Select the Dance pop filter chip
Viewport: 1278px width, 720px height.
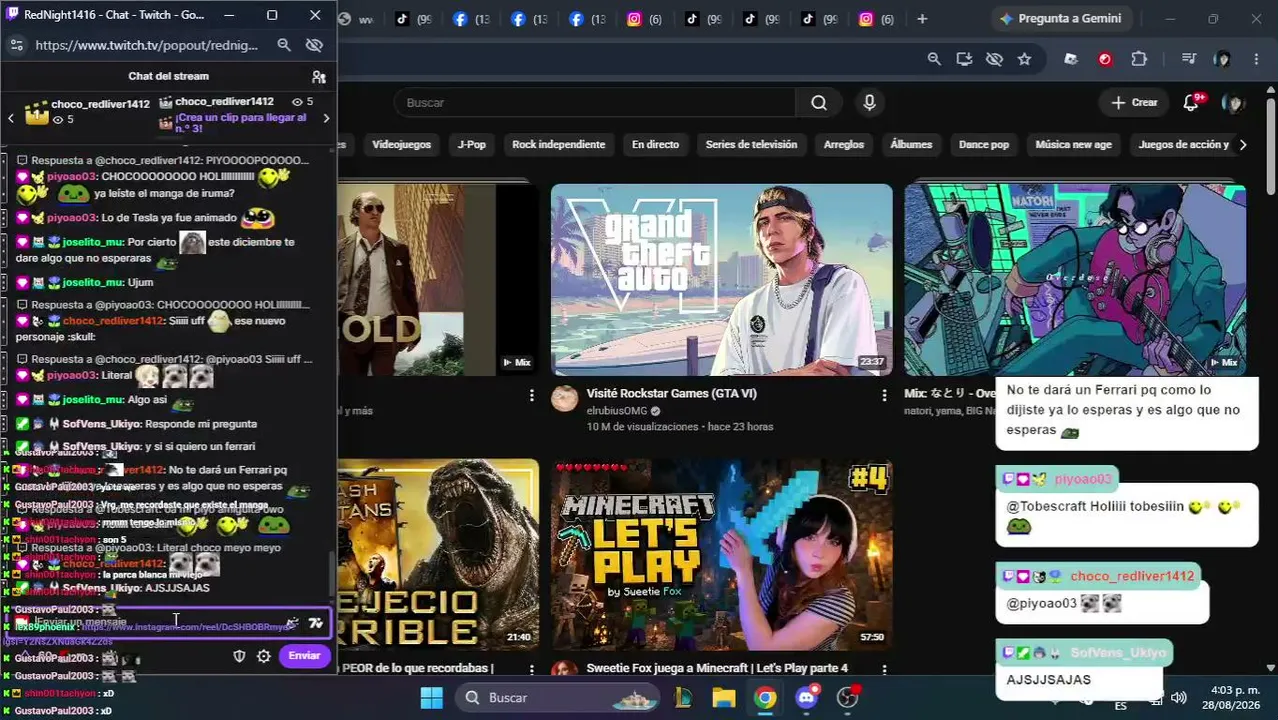pos(984,144)
